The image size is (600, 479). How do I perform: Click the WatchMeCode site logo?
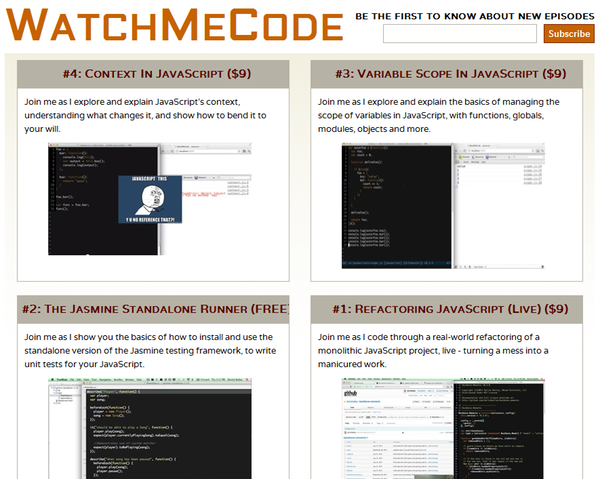point(174,25)
